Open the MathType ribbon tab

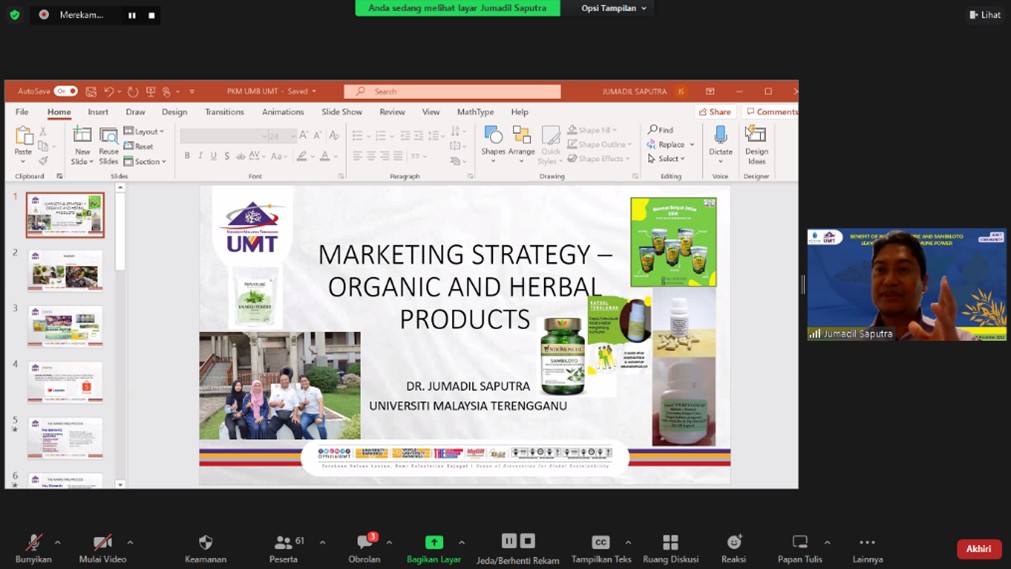[475, 112]
